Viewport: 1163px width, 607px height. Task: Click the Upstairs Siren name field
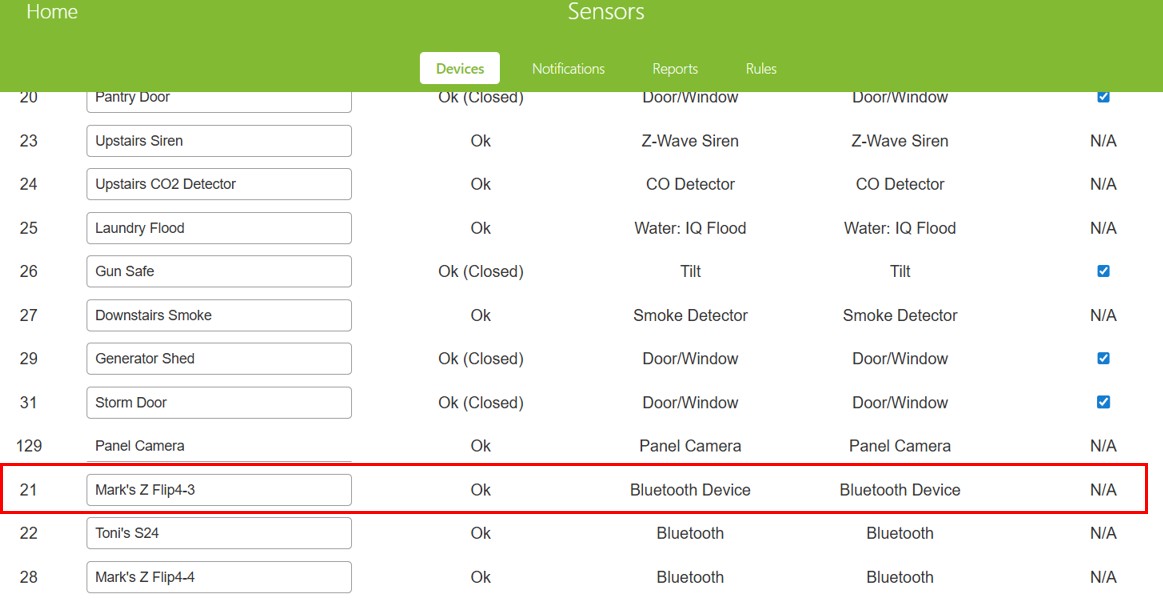click(219, 141)
